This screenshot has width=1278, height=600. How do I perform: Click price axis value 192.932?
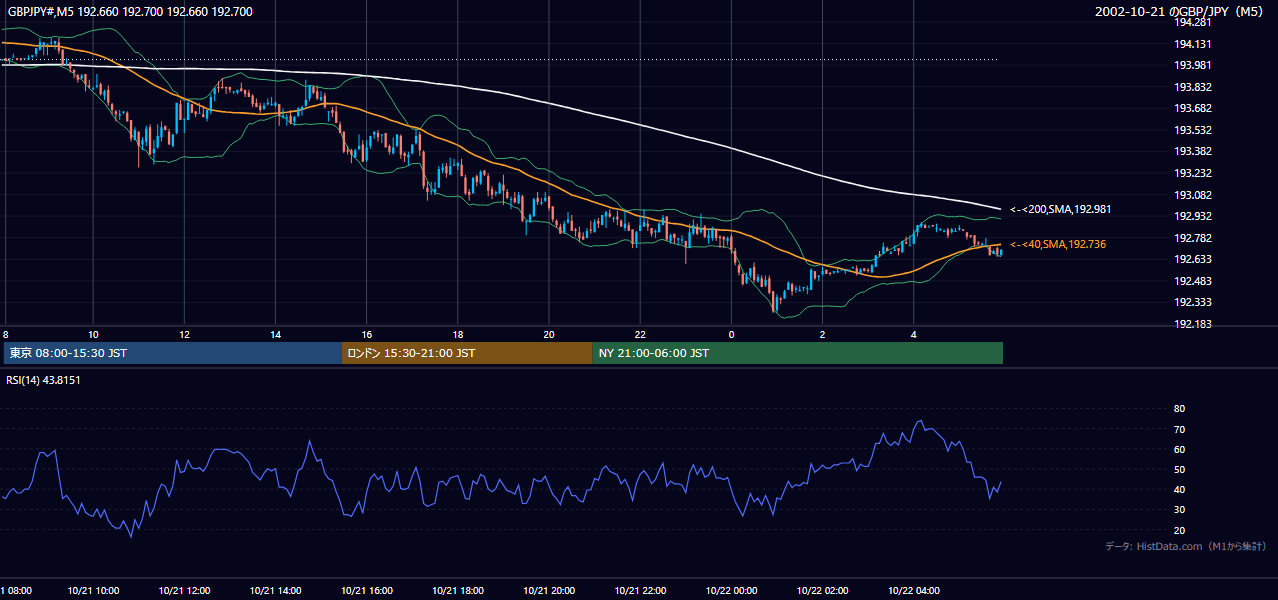(1193, 216)
